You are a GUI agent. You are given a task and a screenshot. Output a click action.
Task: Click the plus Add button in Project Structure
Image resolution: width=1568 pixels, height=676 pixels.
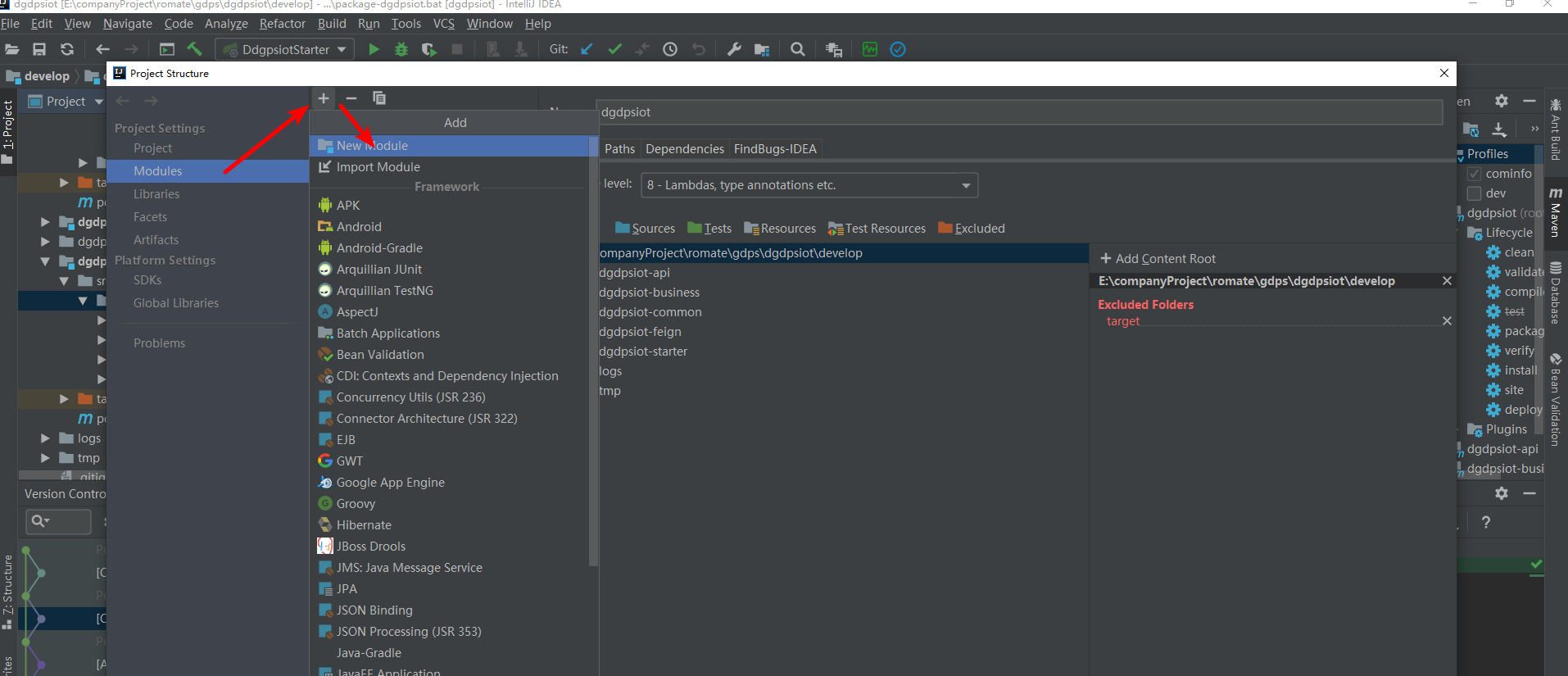tap(324, 98)
